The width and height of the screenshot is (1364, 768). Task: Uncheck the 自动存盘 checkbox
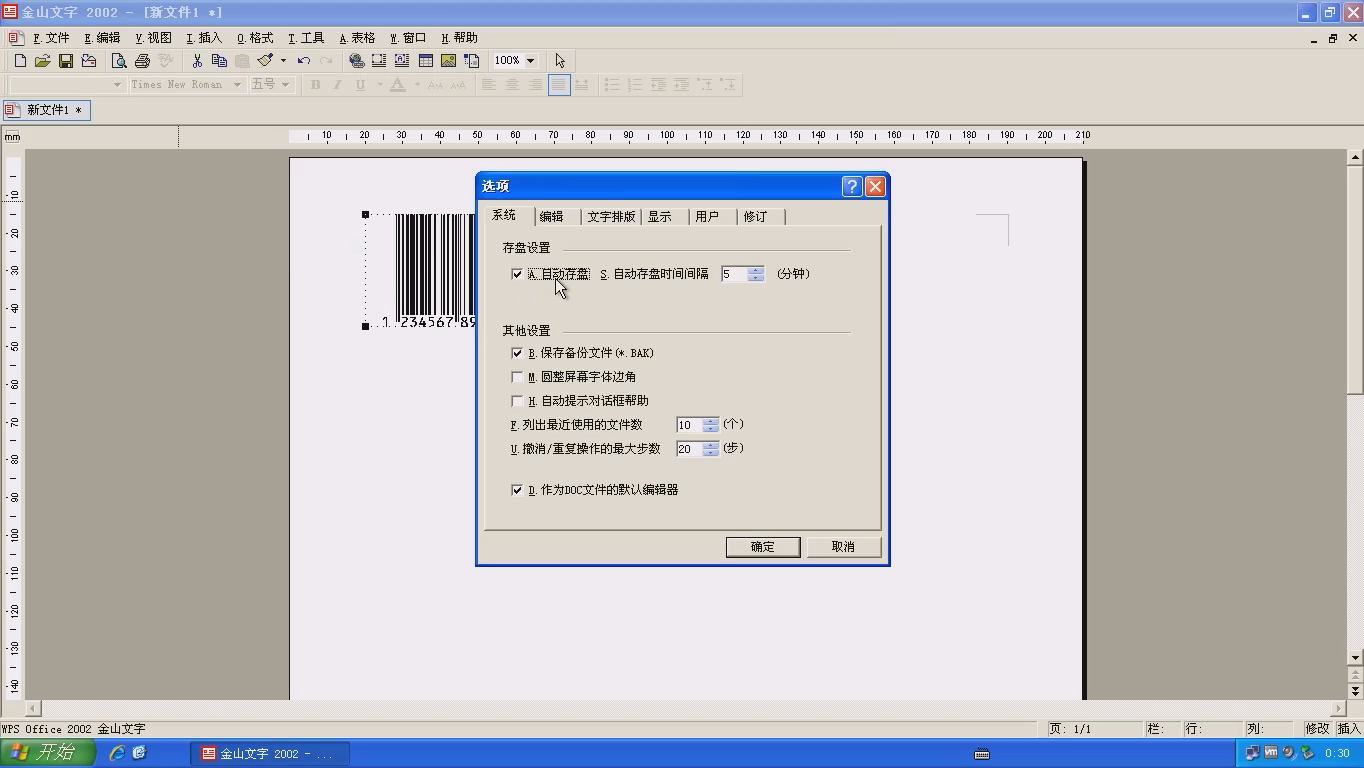(517, 274)
